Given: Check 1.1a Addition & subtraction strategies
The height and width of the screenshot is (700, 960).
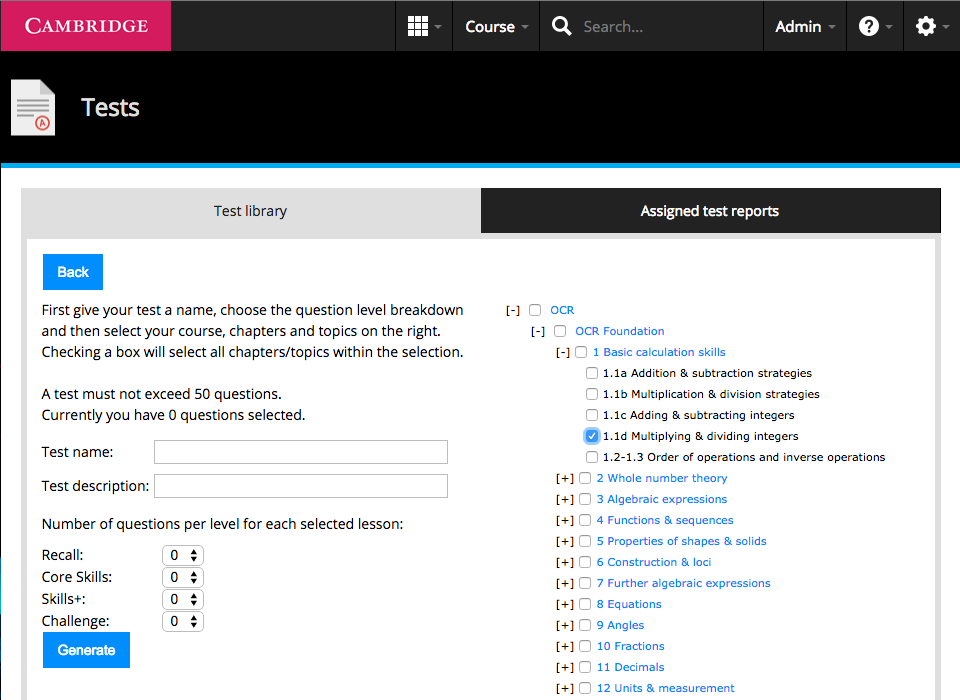Looking at the screenshot, I should pos(591,372).
